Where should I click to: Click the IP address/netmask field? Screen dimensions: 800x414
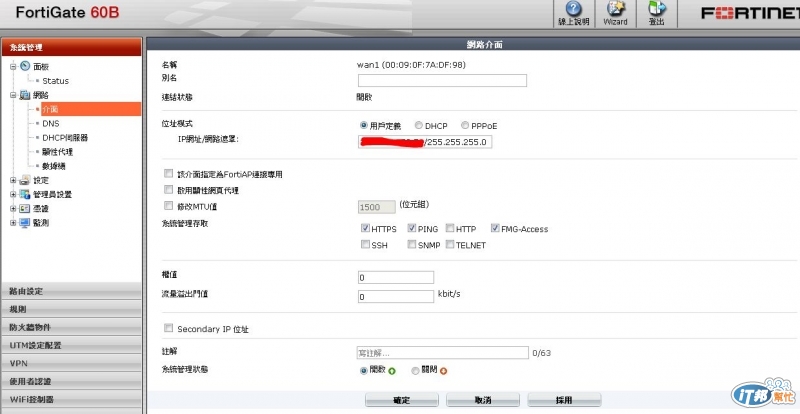(425, 141)
